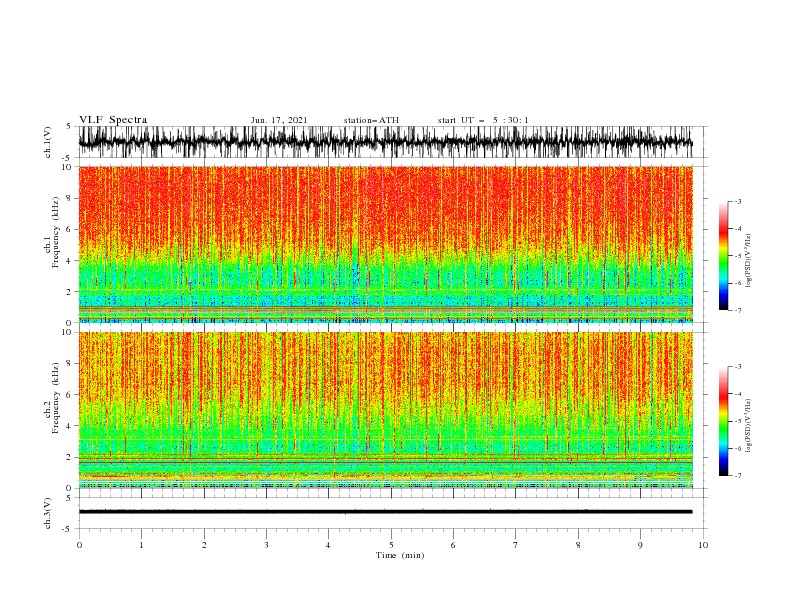Click time-axis tick label "5" below ch.3
Viewport: 792px width, 612px height.
(391, 545)
